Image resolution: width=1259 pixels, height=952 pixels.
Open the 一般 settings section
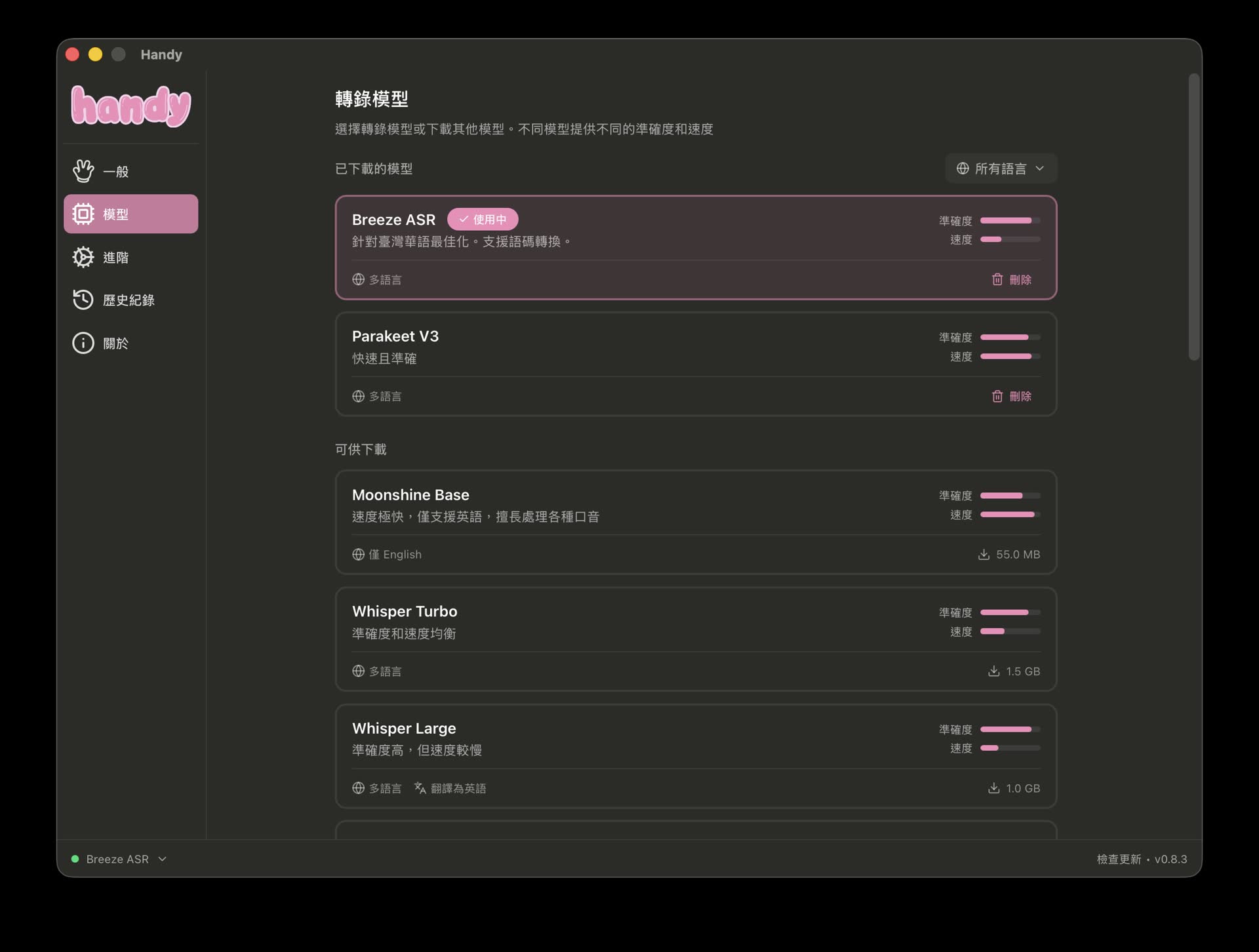[130, 171]
